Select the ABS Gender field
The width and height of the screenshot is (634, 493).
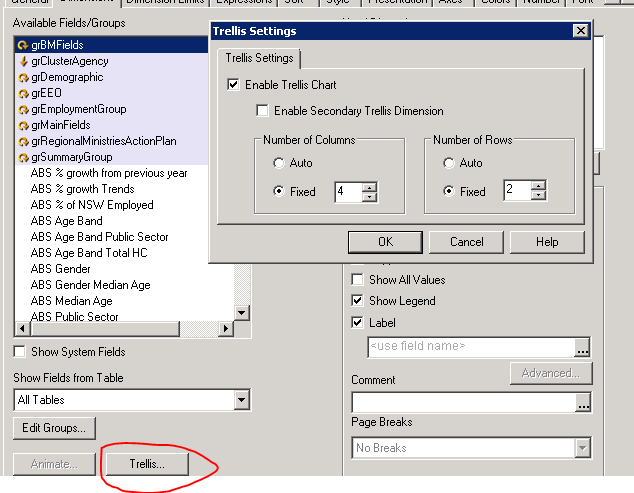[x=125, y=269]
